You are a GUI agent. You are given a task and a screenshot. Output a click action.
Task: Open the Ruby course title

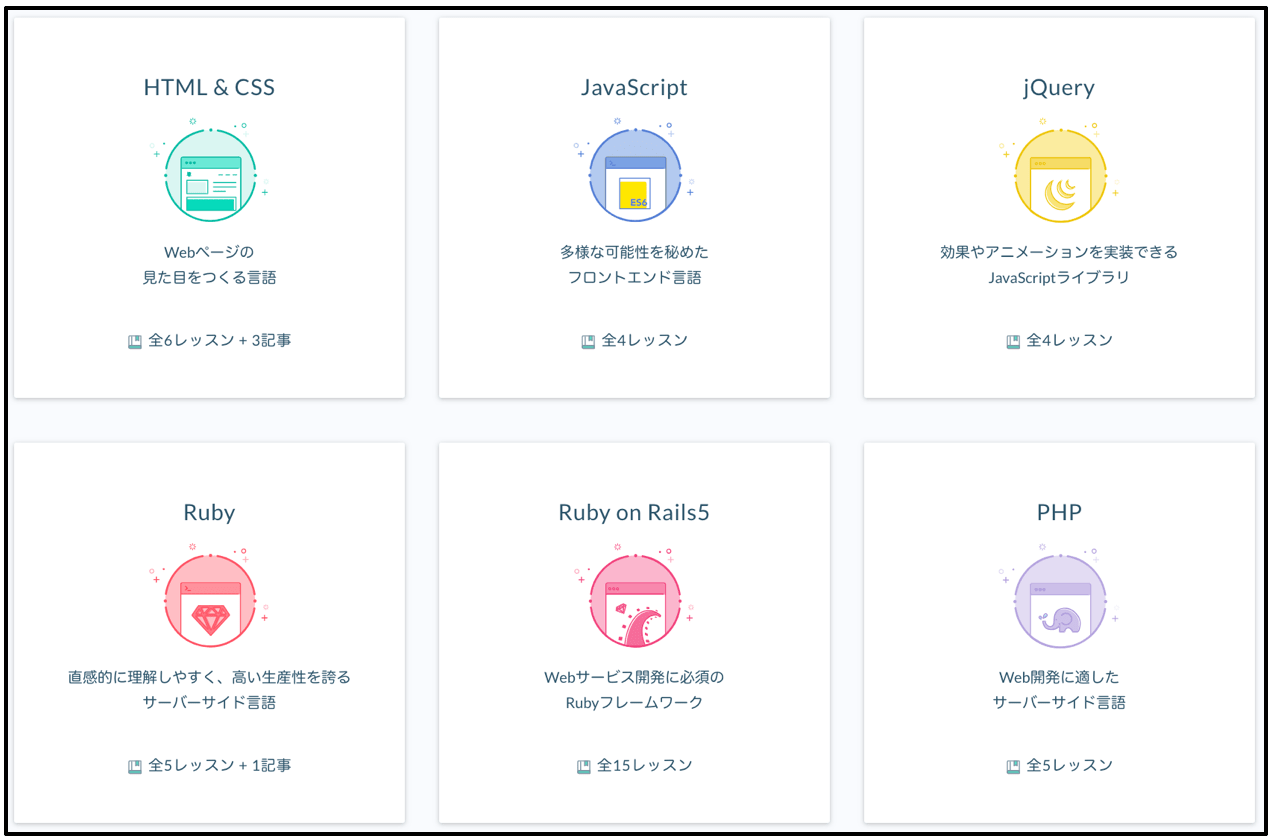pos(209,513)
